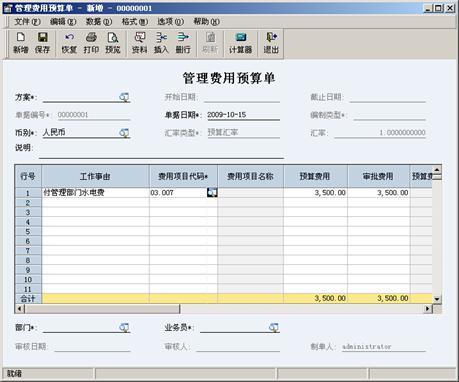Image resolution: width=459 pixels, height=382 pixels.
Task: Click the 汇率类型 field showing 预算汇率
Action: [x=243, y=133]
